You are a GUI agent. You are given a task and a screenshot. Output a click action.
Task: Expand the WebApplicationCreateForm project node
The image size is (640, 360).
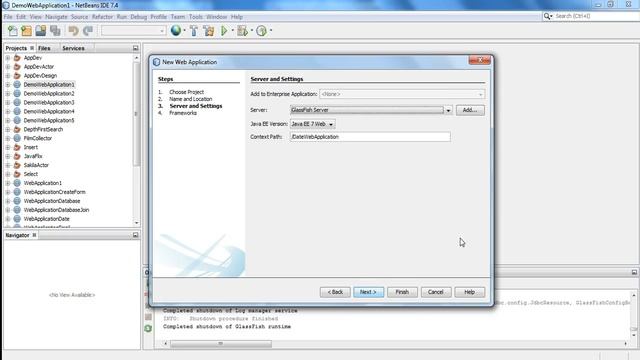coord(8,192)
